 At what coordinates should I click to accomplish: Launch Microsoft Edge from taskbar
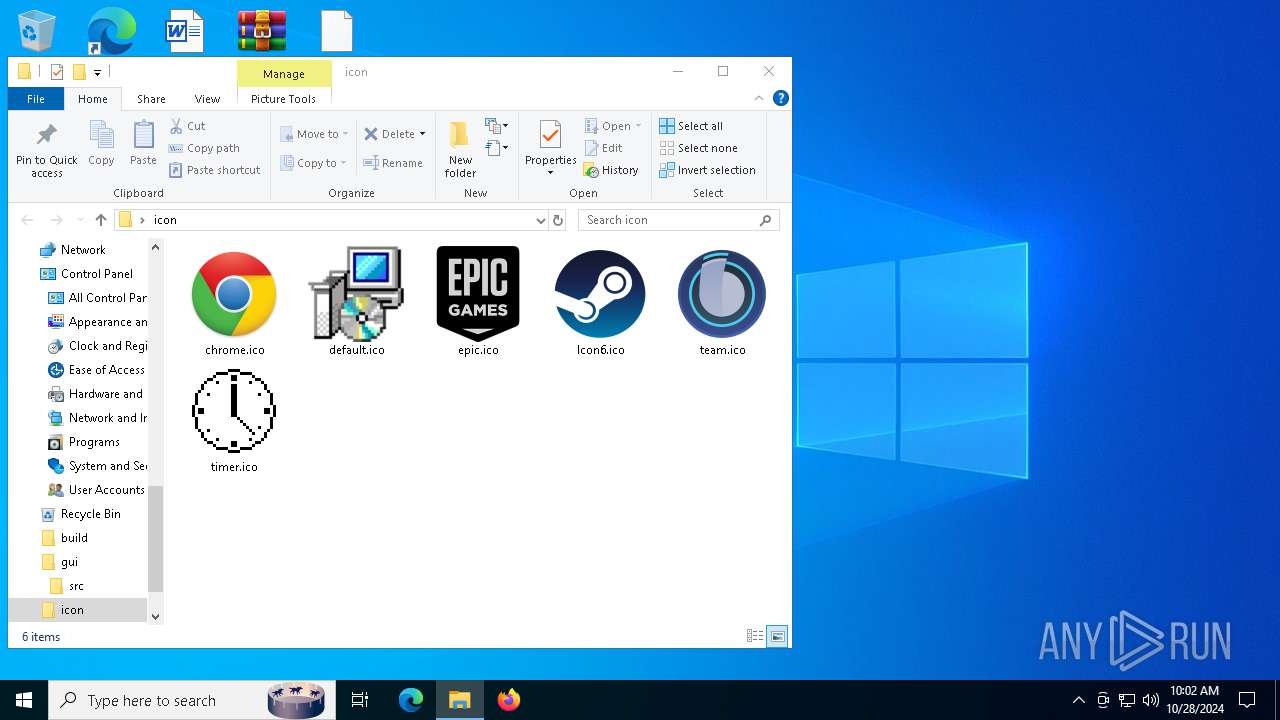(411, 700)
